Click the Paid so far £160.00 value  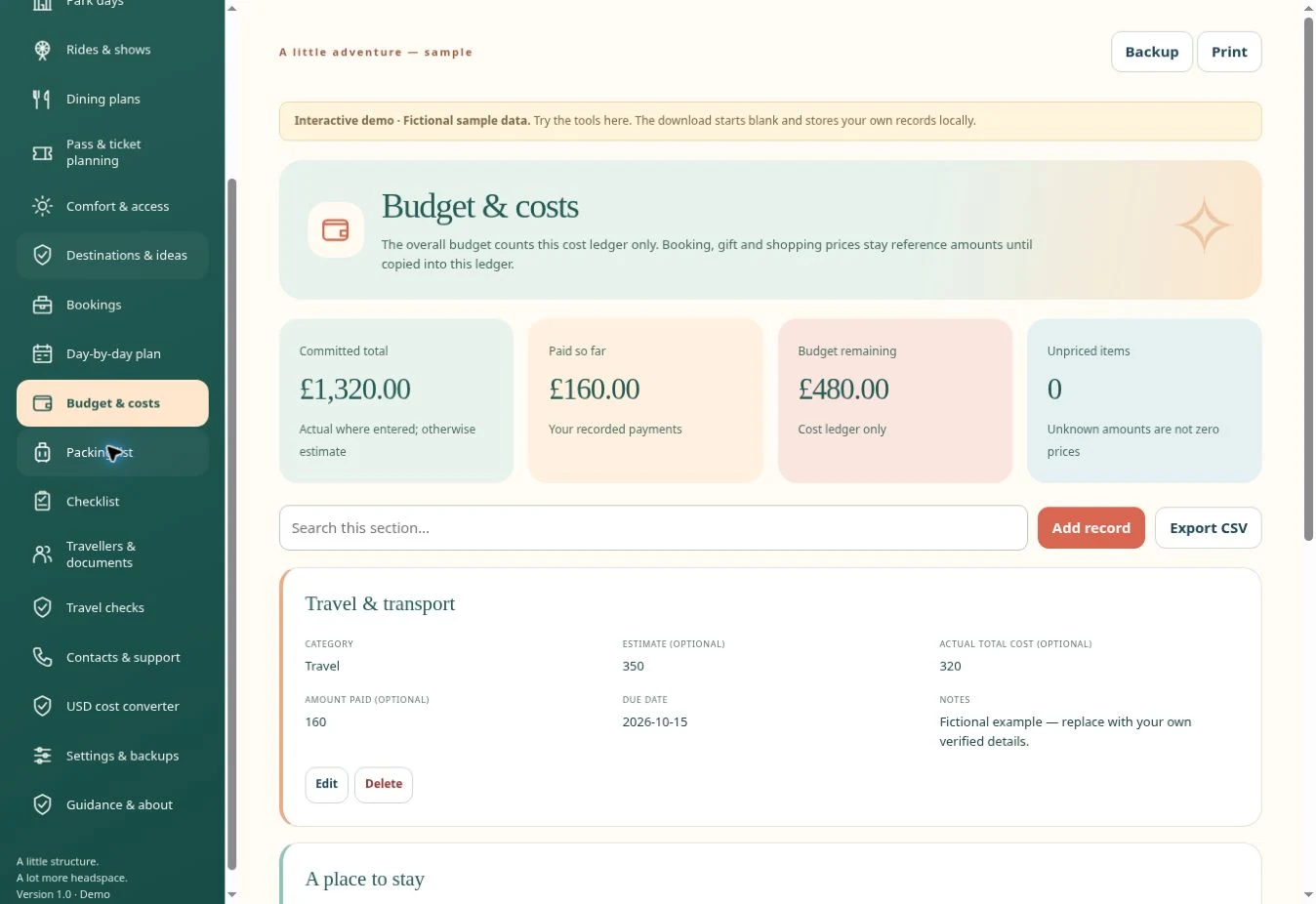[594, 390]
